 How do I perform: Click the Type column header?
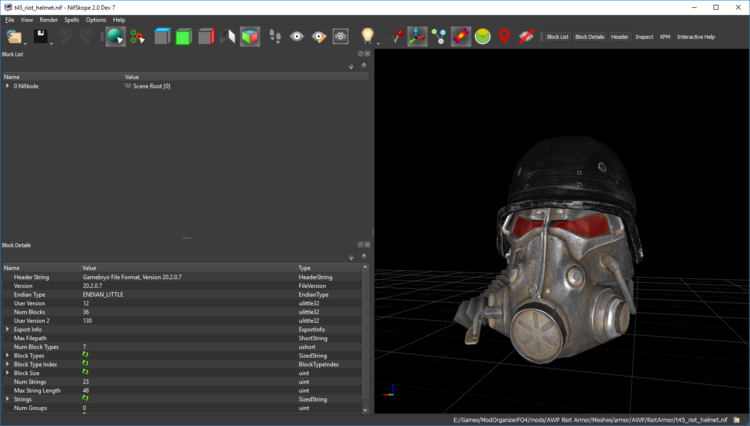coord(329,268)
